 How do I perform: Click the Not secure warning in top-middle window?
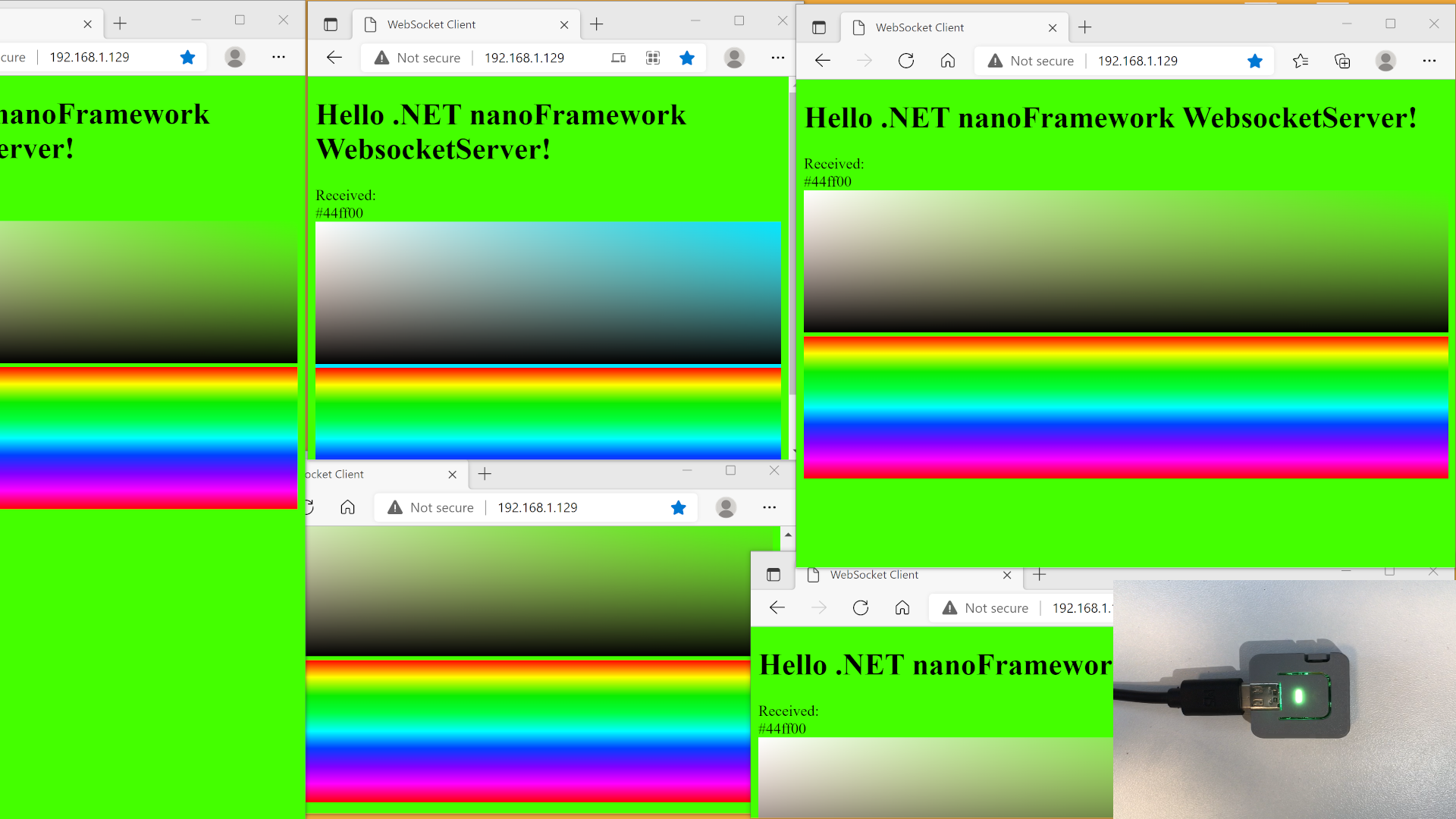coord(418,58)
